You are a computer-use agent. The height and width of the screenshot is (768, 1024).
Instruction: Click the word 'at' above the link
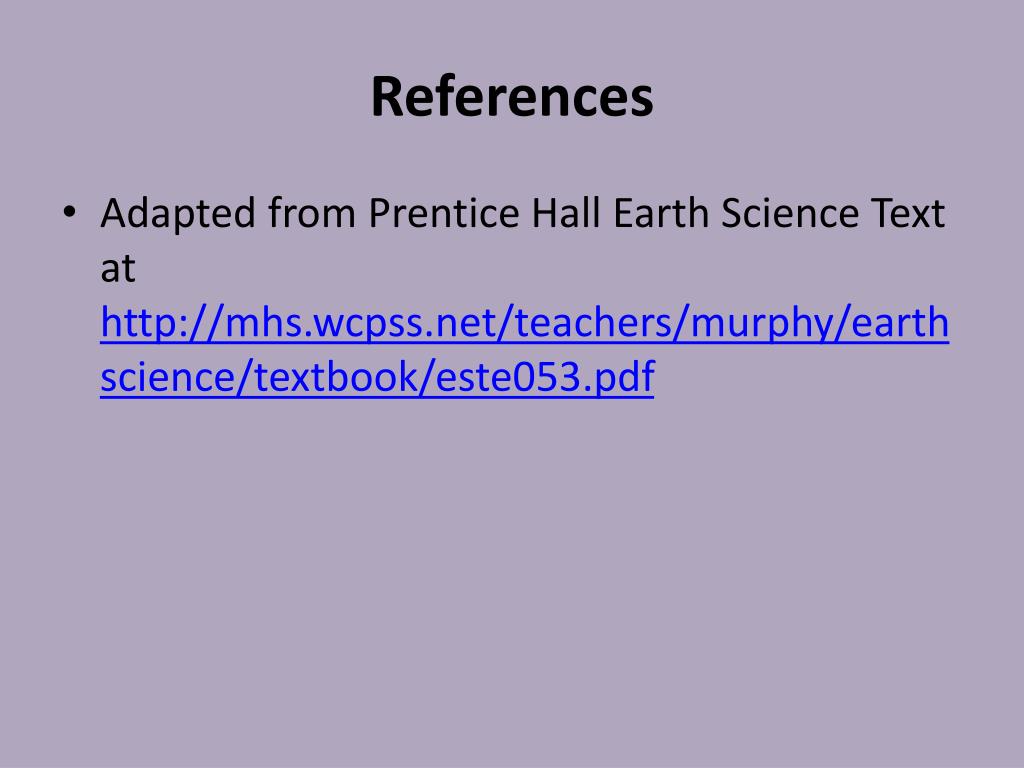(x=118, y=268)
